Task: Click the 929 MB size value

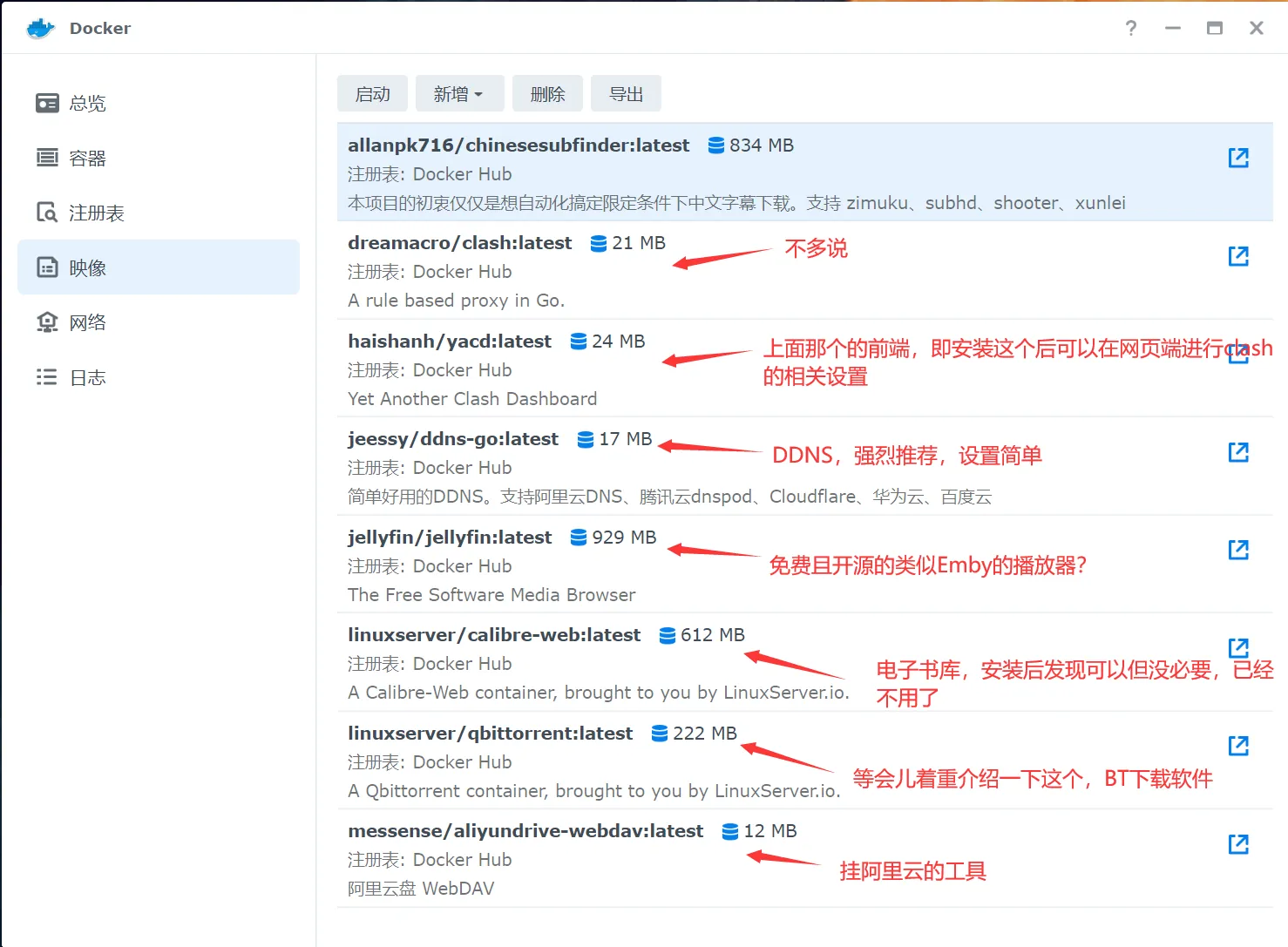Action: 624,538
